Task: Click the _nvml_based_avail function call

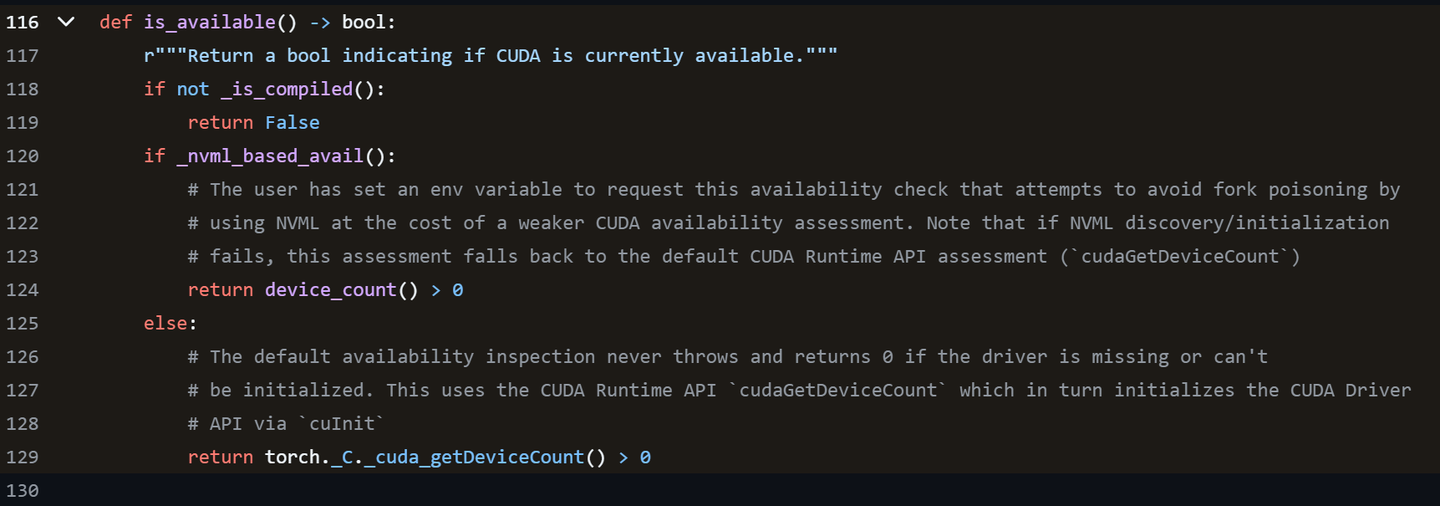Action: tap(270, 156)
